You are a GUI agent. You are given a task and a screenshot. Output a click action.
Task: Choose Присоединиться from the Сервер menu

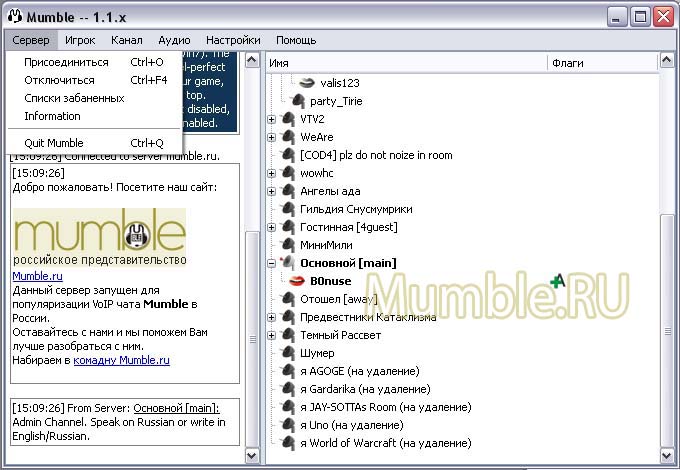(x=66, y=62)
